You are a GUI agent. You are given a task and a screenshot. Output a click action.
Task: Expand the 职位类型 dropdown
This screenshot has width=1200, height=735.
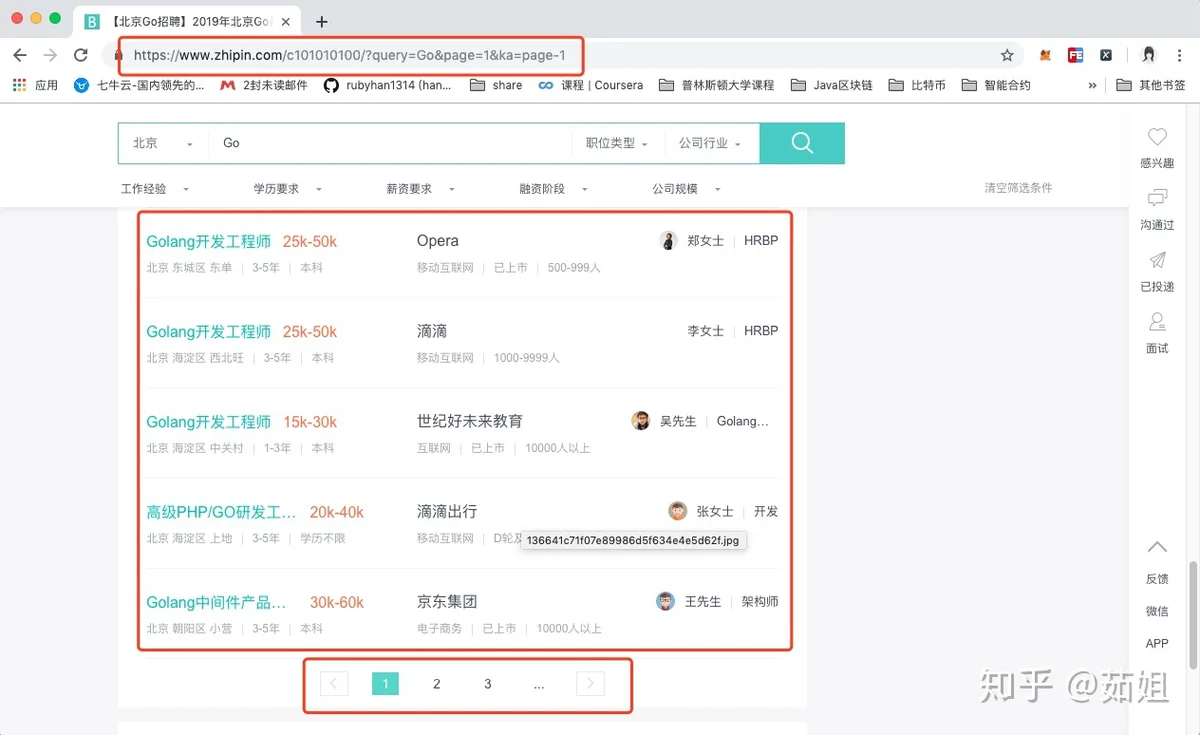(616, 143)
